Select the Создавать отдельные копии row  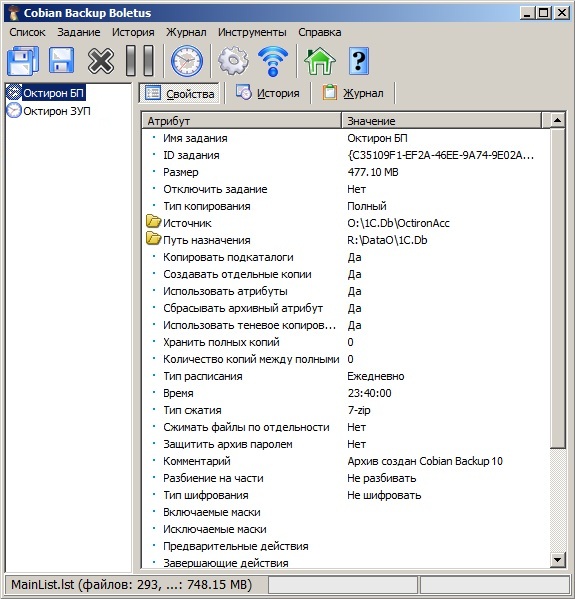346,274
